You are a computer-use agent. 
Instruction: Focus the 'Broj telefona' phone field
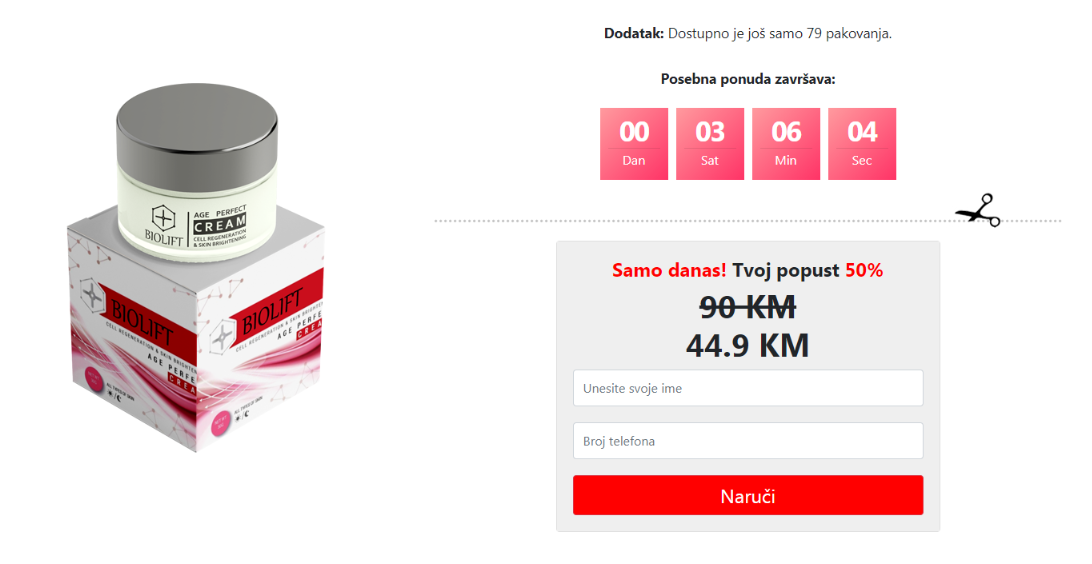(748, 441)
